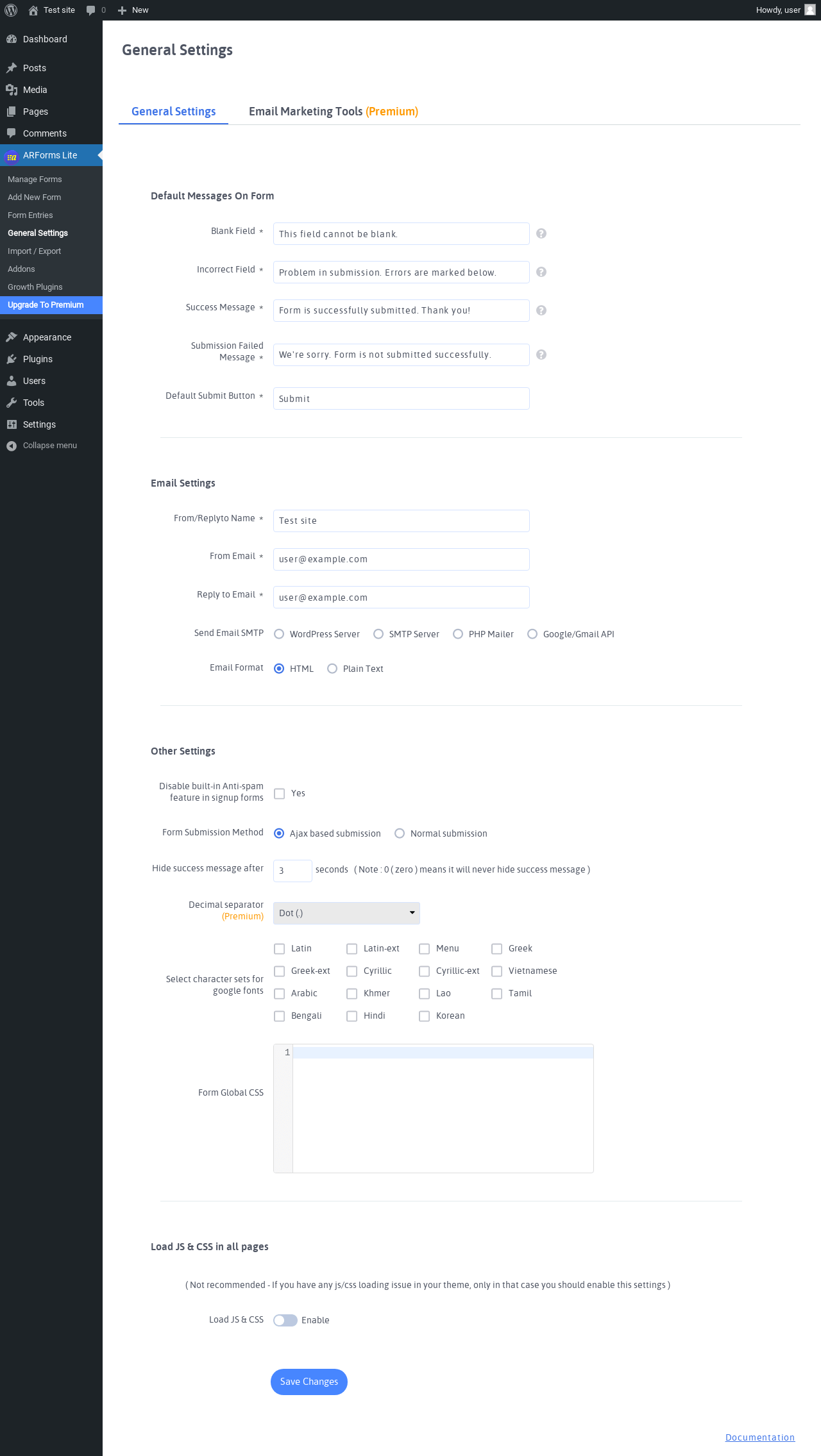Check the Latin character set
Viewport: 821px width, 1456px height.
pos(279,949)
